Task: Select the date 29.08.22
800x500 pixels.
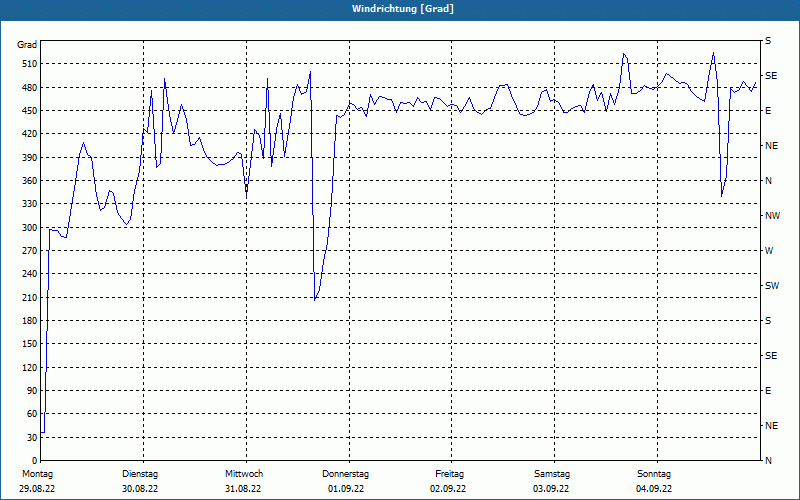Action: click(37, 489)
